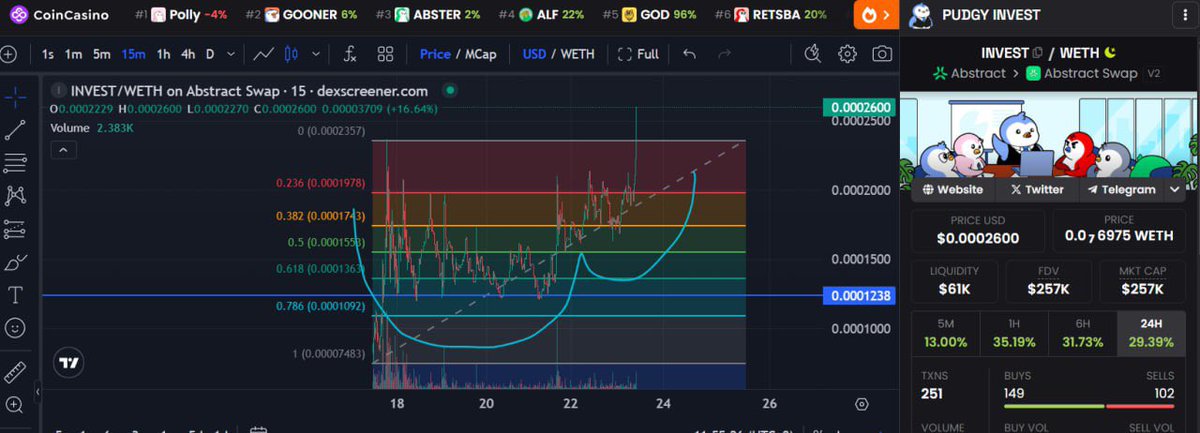1200x433 pixels.
Task: Open the Twitter link
Action: 1036,189
